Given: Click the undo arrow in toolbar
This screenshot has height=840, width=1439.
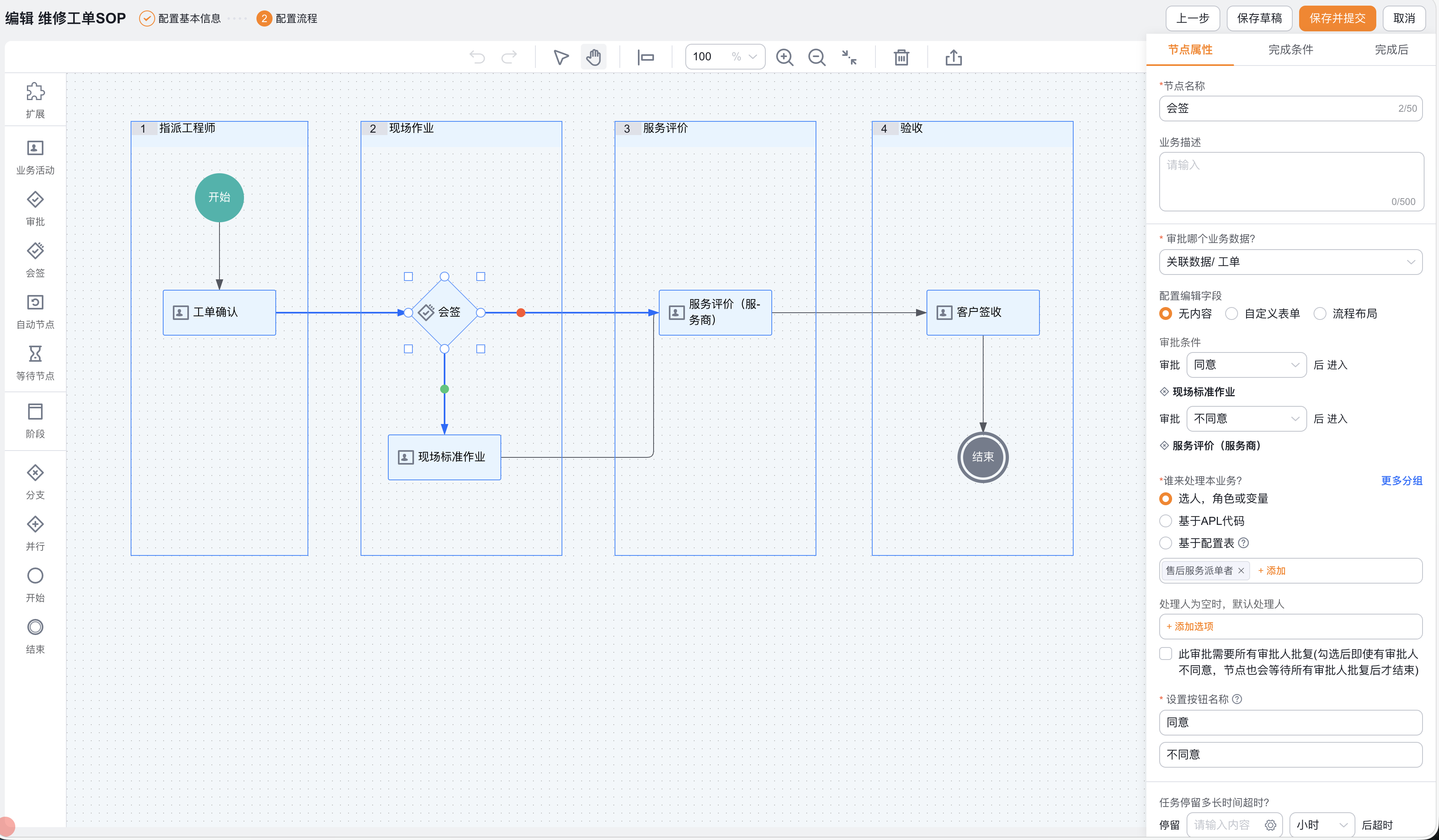Looking at the screenshot, I should click(477, 57).
